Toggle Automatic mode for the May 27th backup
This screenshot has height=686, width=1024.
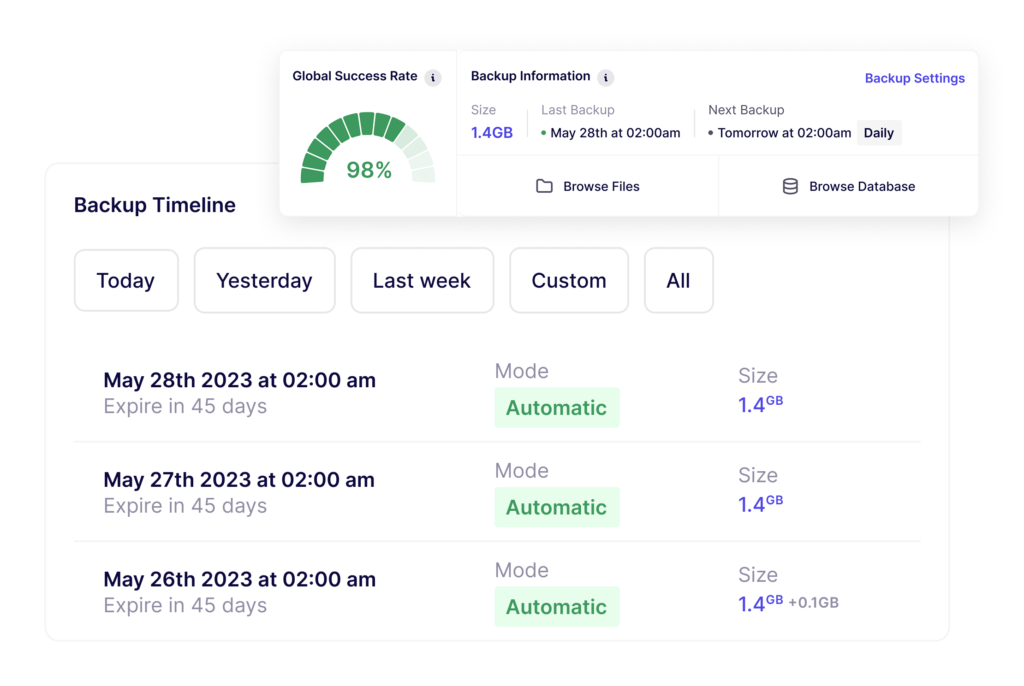coord(557,507)
